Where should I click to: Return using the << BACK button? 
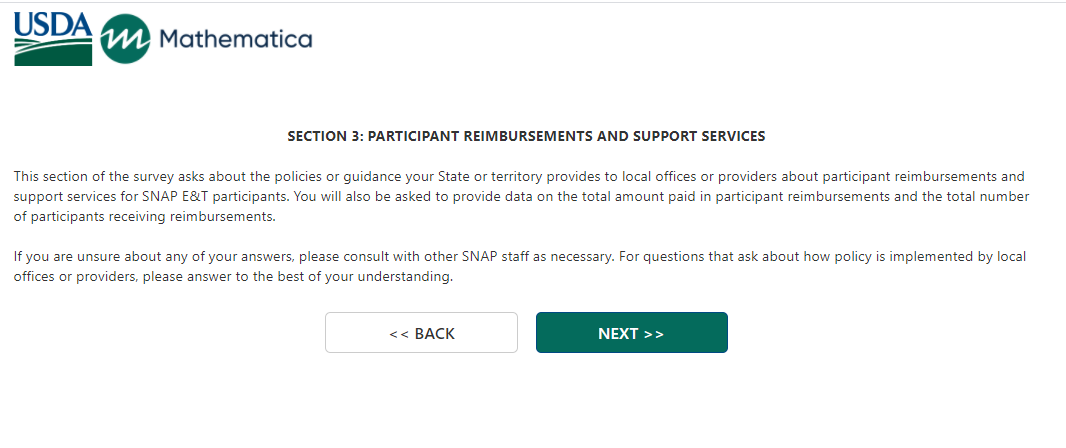click(421, 333)
